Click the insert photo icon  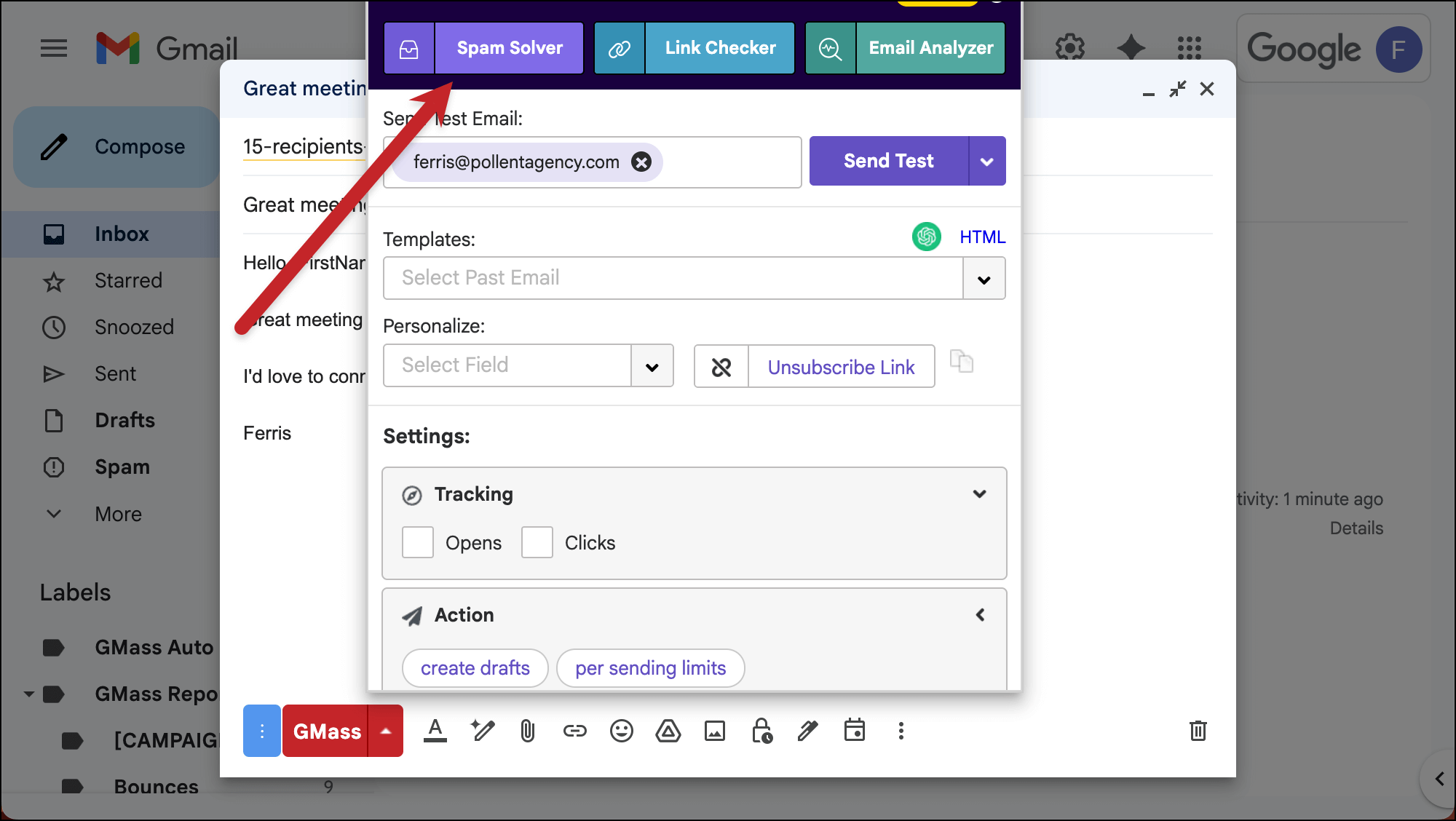point(714,731)
